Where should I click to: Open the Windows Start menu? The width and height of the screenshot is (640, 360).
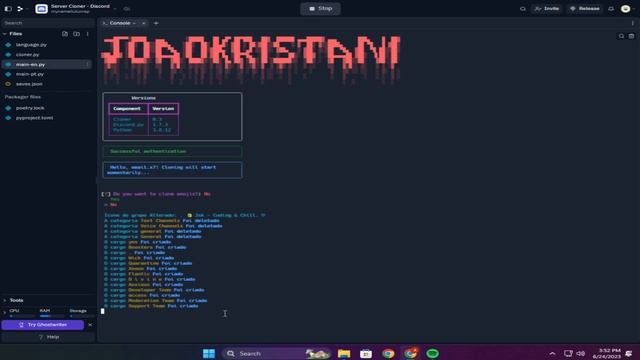click(x=209, y=353)
